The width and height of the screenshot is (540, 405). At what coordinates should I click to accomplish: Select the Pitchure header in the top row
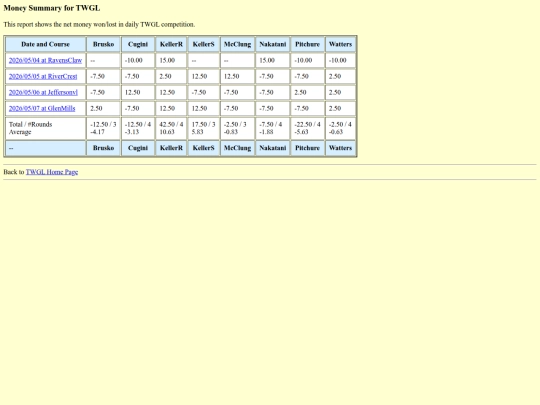(307, 44)
